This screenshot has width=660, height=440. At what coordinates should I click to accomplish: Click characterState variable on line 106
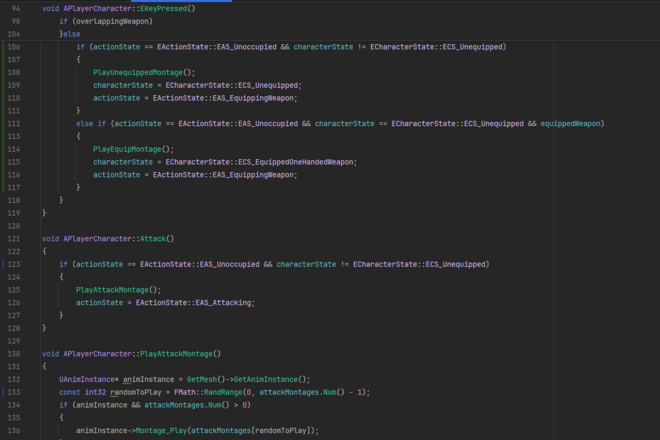click(323, 47)
